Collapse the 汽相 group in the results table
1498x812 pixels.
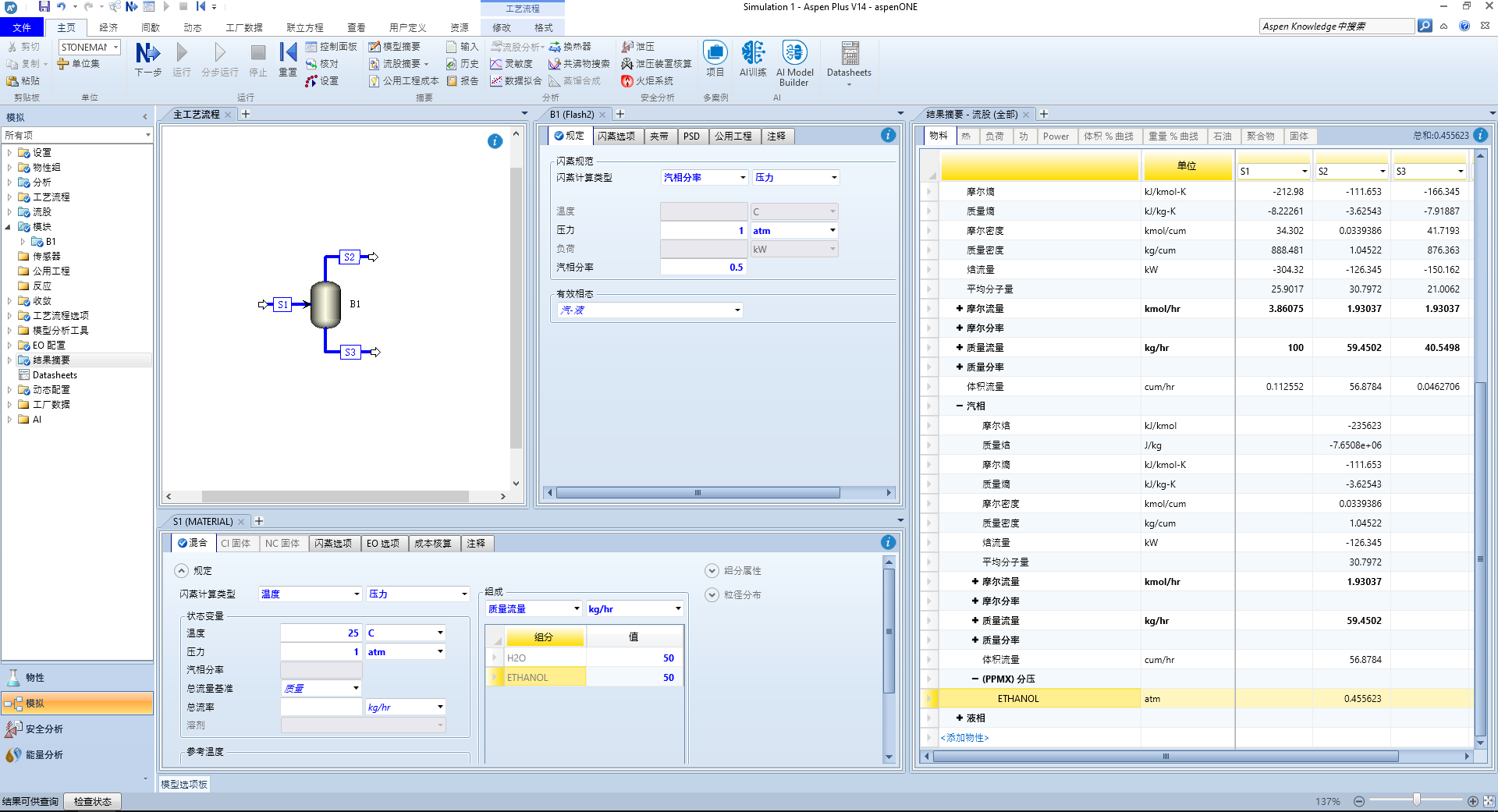tap(960, 406)
